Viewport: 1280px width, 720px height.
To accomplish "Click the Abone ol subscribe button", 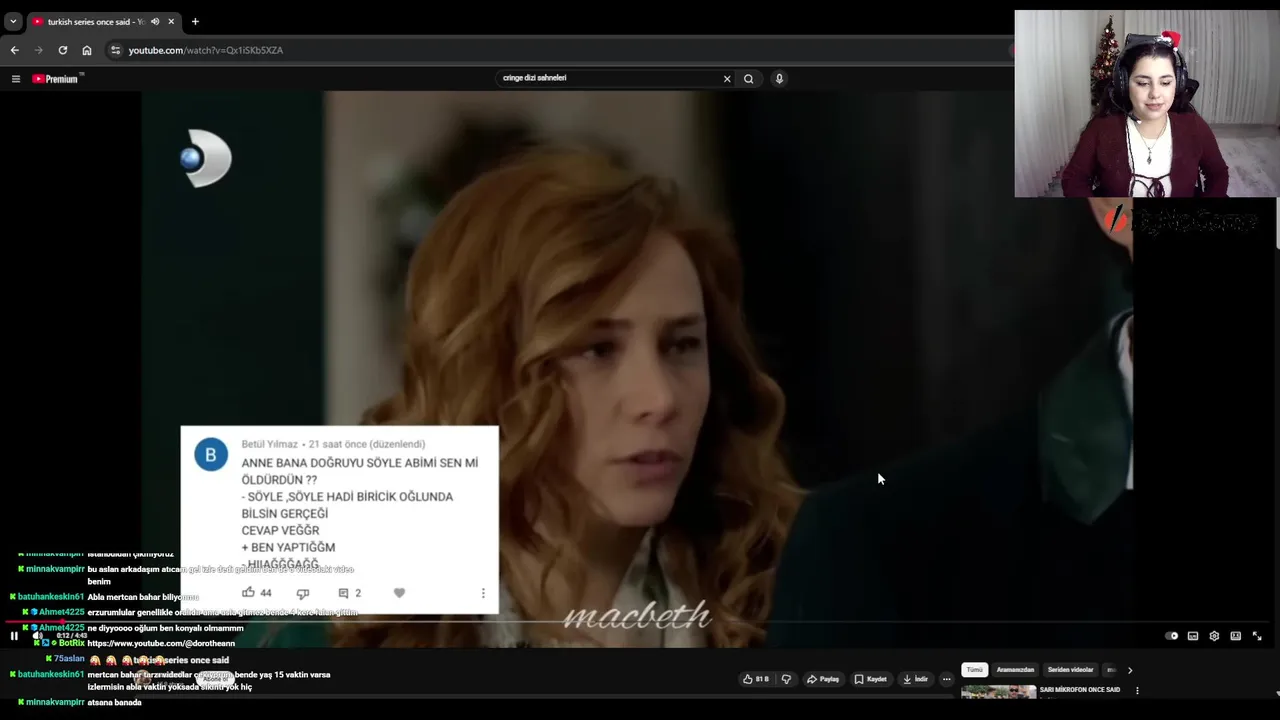I will point(216,679).
